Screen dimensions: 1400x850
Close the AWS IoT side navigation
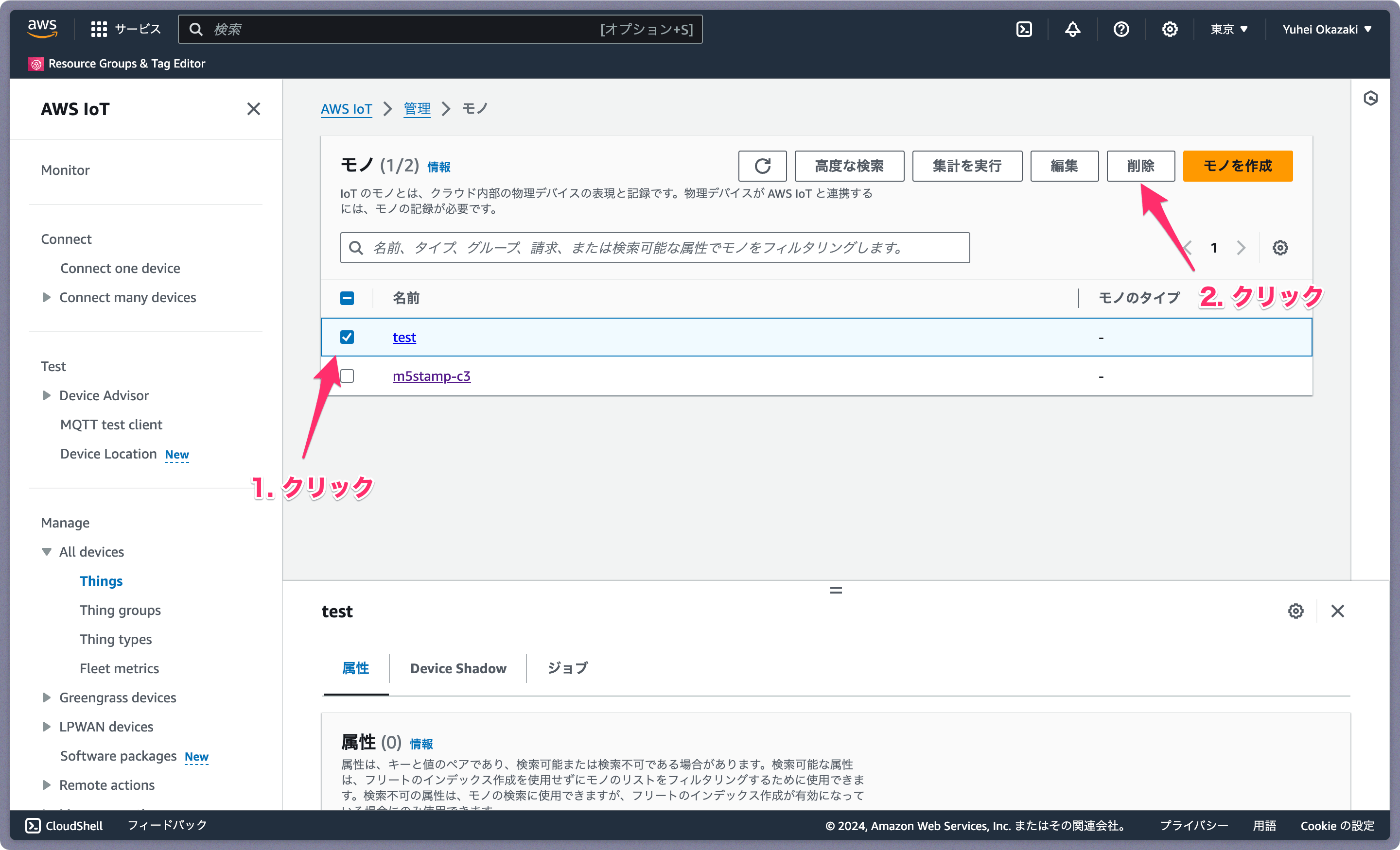click(254, 109)
